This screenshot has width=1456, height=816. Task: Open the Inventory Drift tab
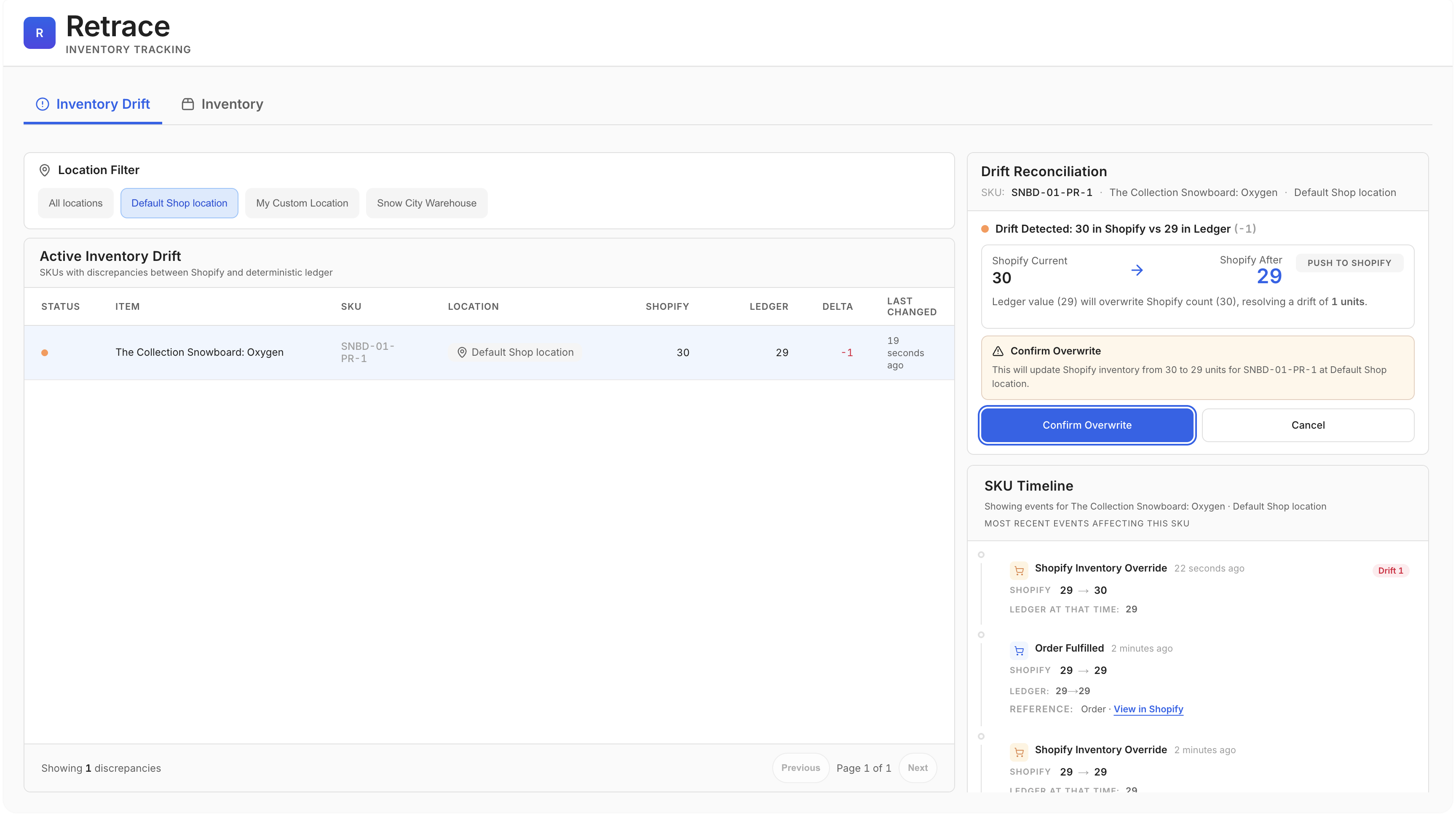coord(93,104)
